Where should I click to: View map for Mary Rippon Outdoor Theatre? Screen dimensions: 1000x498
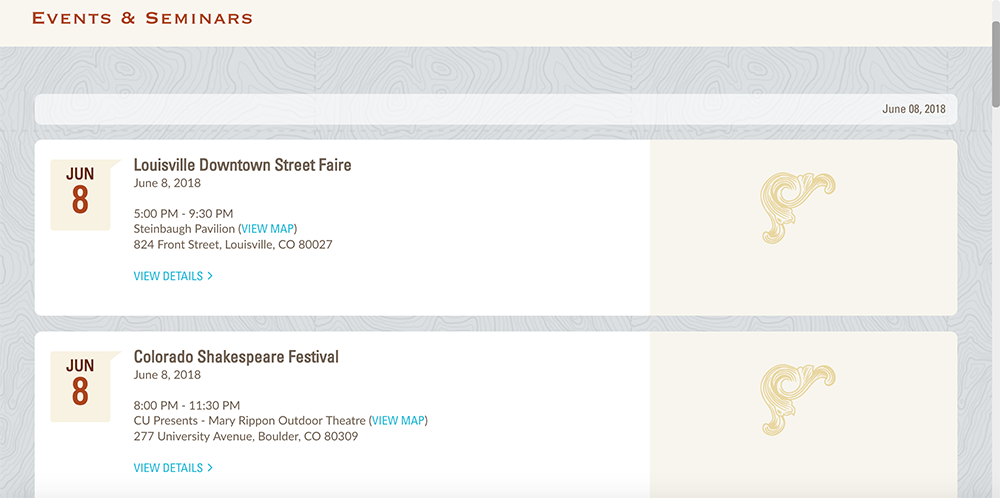tap(398, 421)
